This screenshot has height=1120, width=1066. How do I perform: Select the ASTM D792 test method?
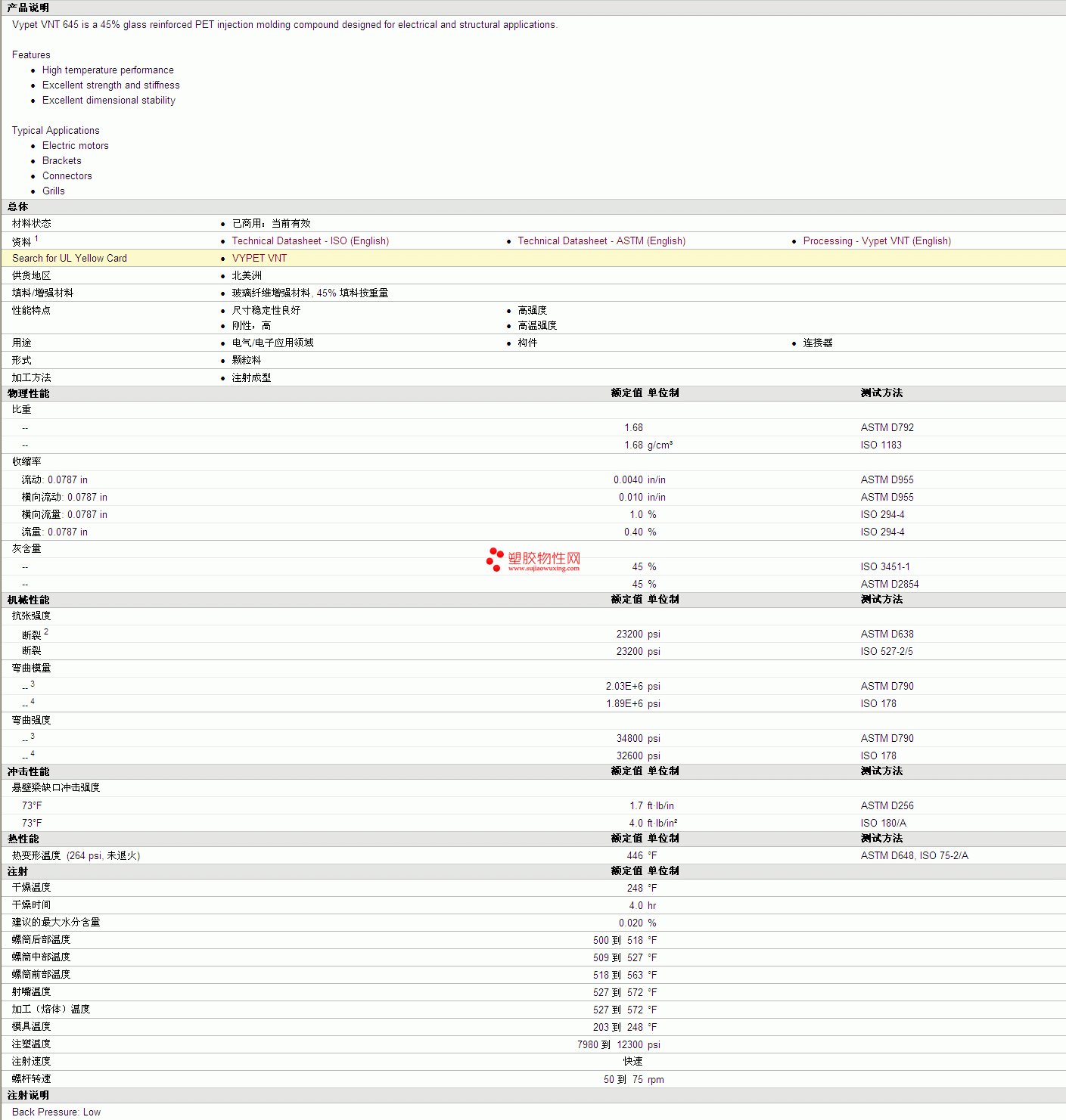[x=887, y=428]
